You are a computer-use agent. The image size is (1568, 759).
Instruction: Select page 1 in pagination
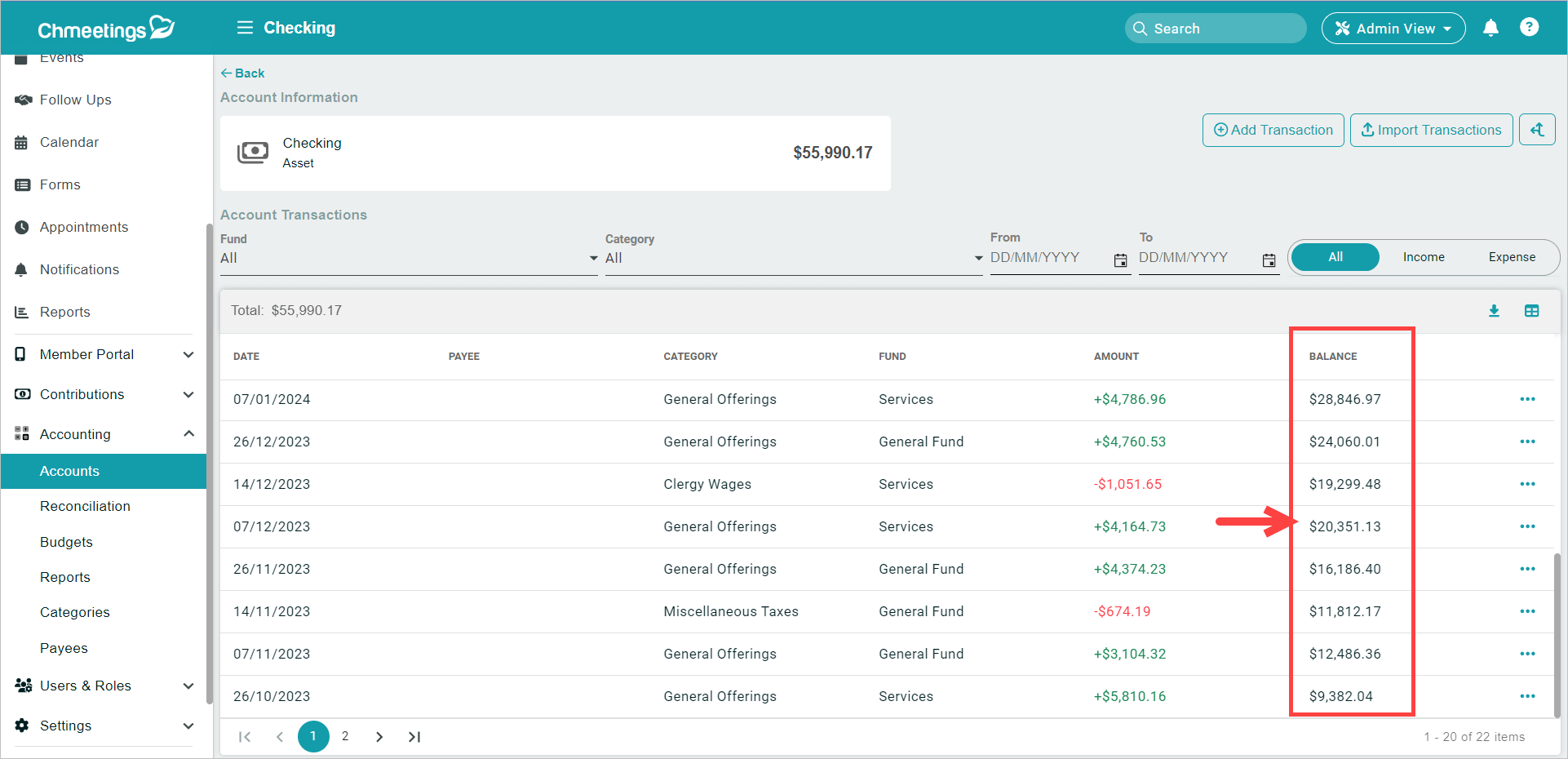point(313,736)
